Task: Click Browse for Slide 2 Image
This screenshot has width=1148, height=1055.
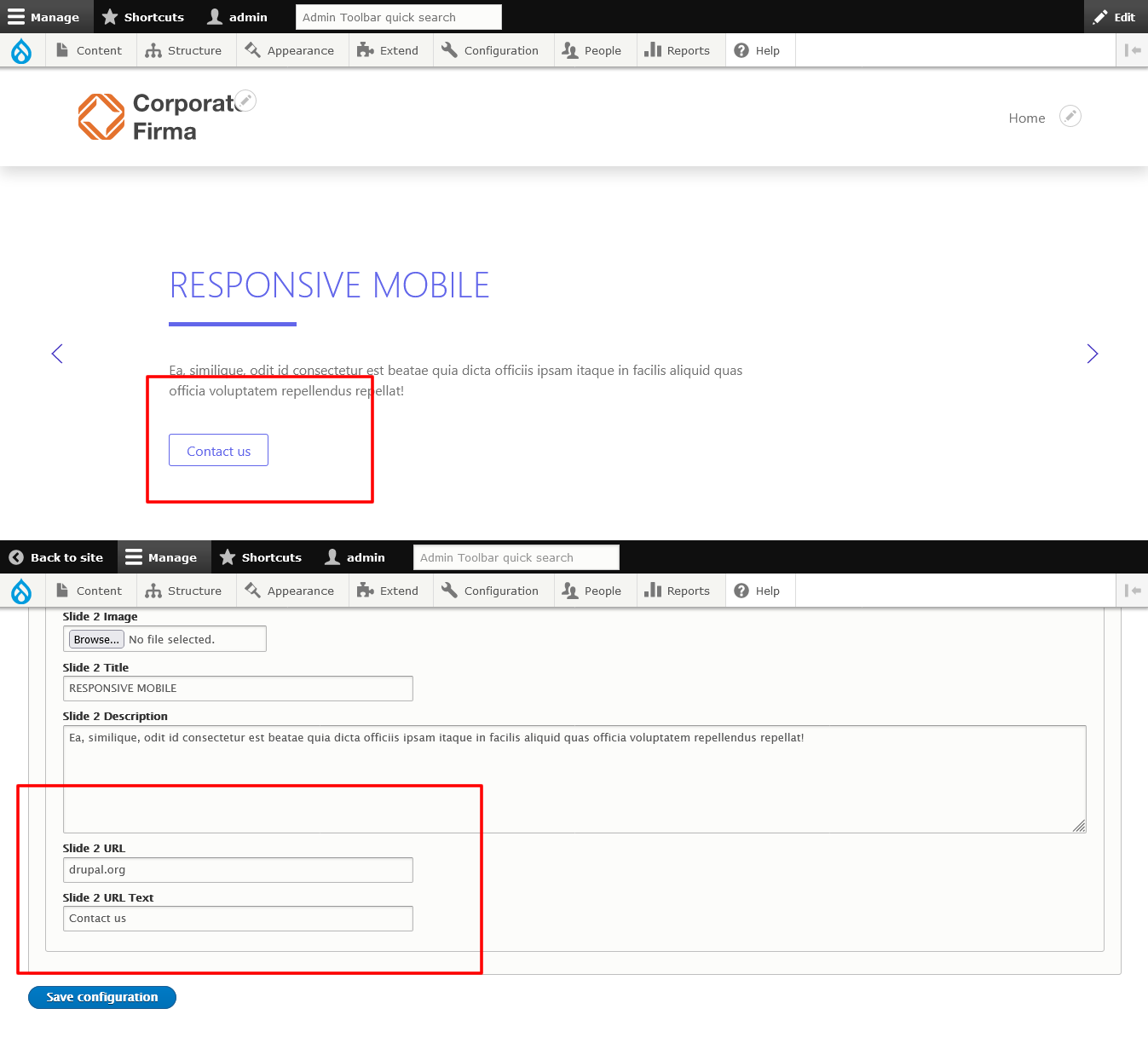Action: 95,638
